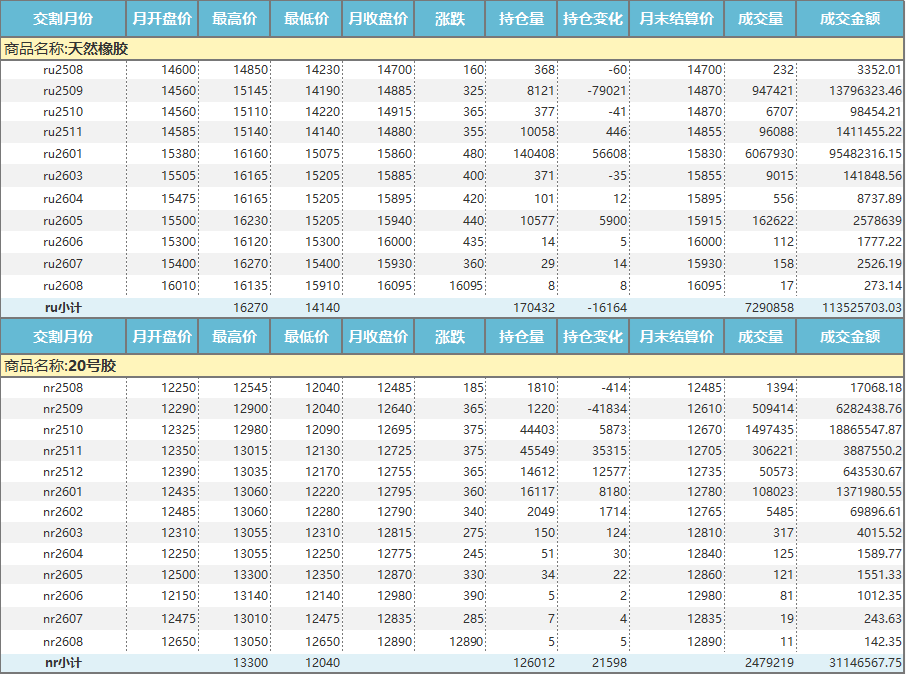Viewport: 906px width, 675px height.
Task: Click the 交割月份 header above the 天然橡胶 section
Action: pyautogui.click(x=63, y=19)
